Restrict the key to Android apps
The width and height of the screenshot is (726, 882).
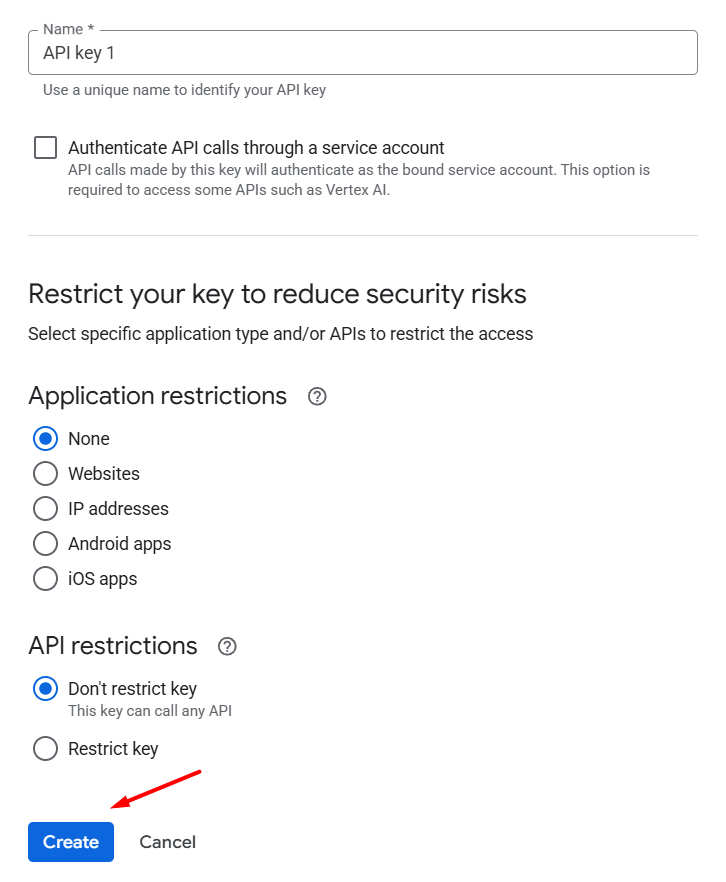click(45, 543)
